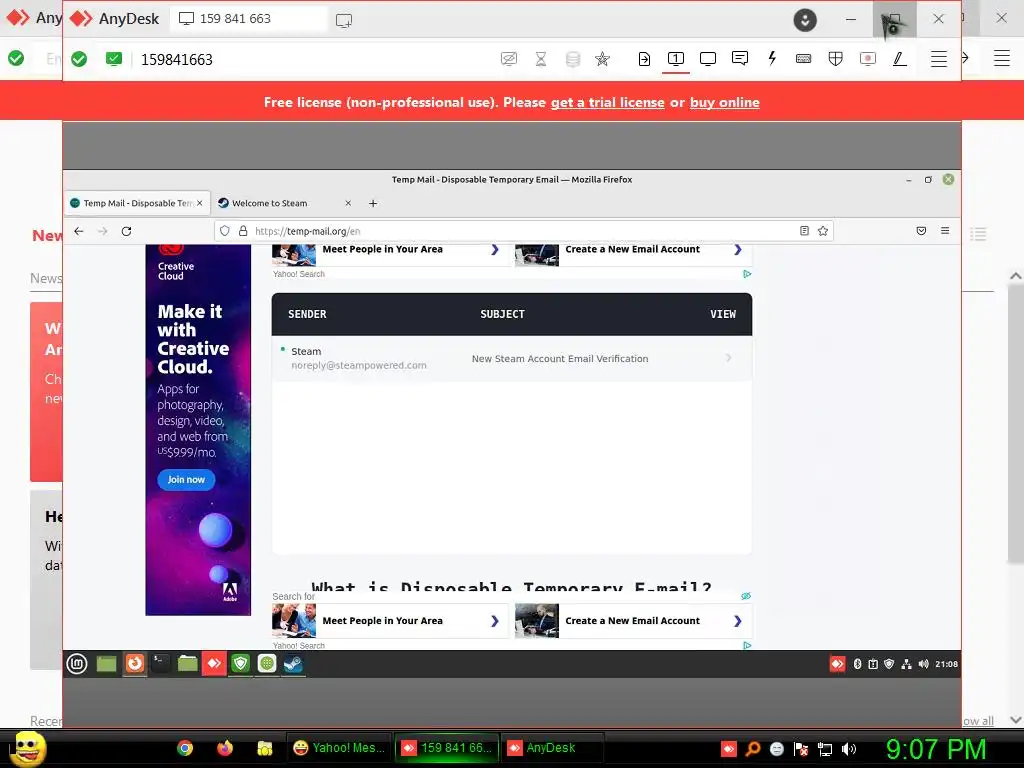Open the AnyDesk actions lightning icon
The height and width of the screenshot is (768, 1024).
click(772, 59)
